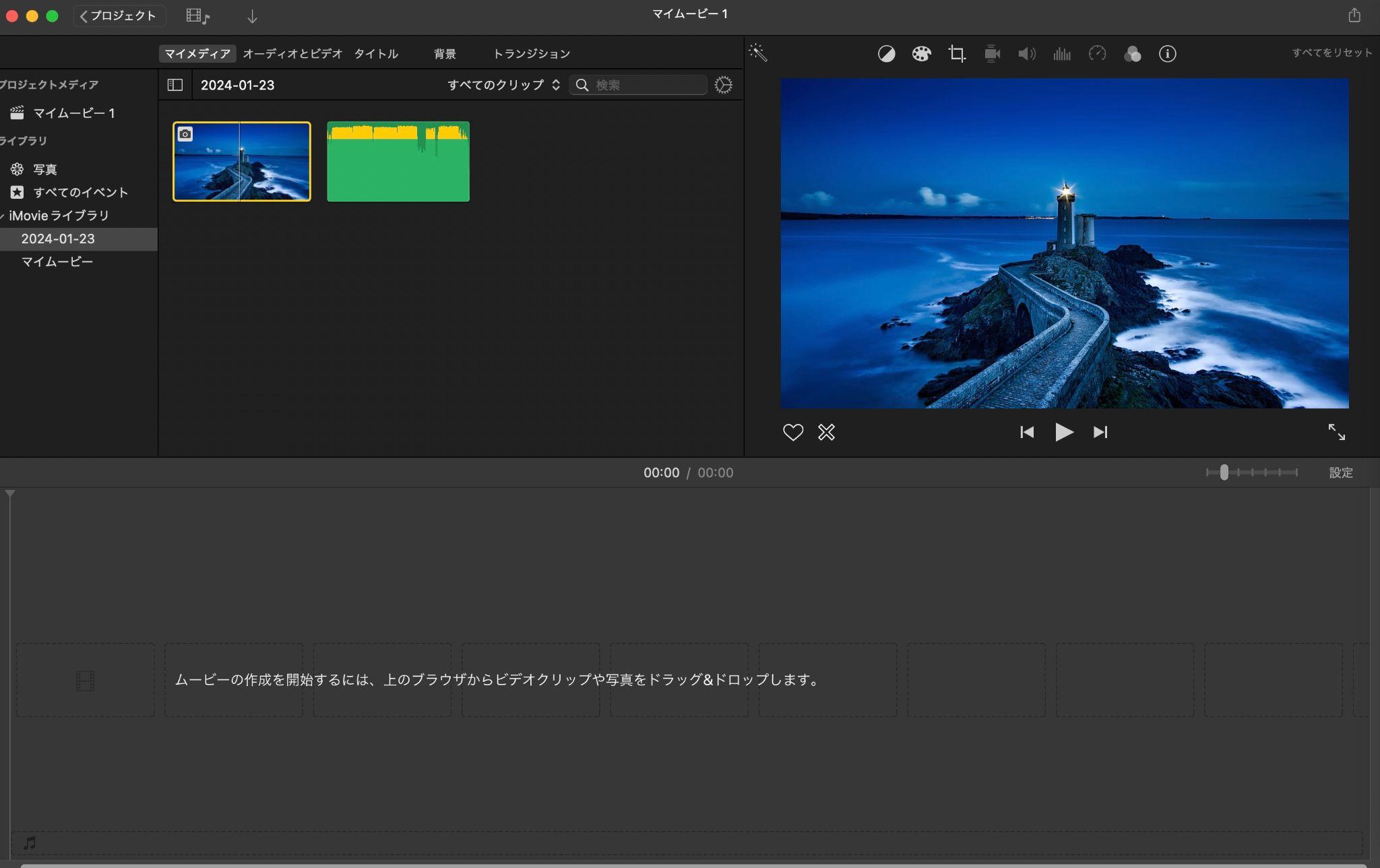
Task: Apply magic wand auto-enhance
Action: (758, 53)
